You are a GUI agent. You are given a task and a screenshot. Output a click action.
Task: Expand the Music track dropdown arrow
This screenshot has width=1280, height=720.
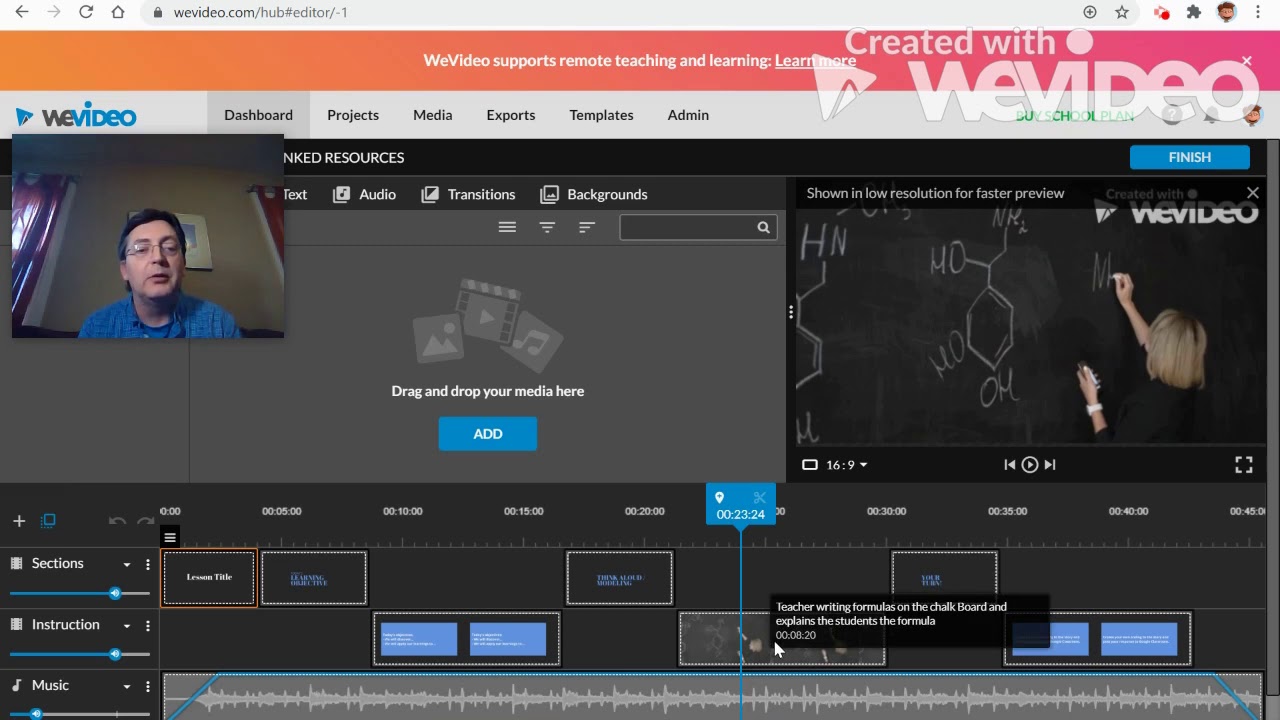[127, 687]
